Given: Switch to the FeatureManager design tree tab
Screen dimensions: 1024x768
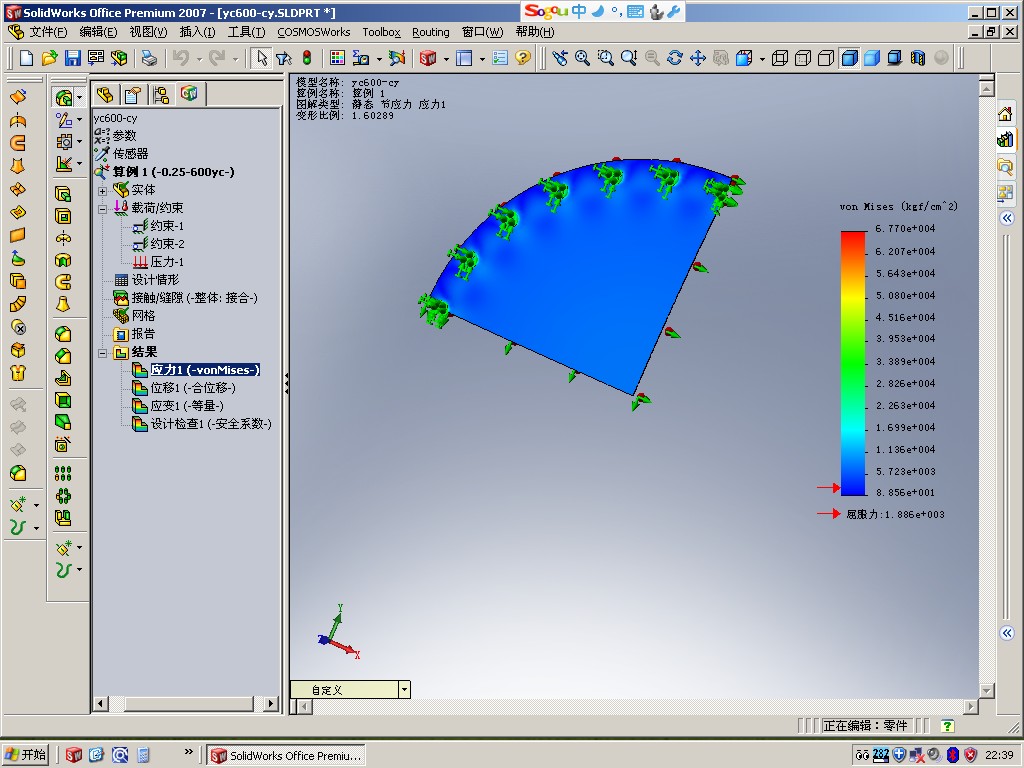Looking at the screenshot, I should click(x=104, y=95).
